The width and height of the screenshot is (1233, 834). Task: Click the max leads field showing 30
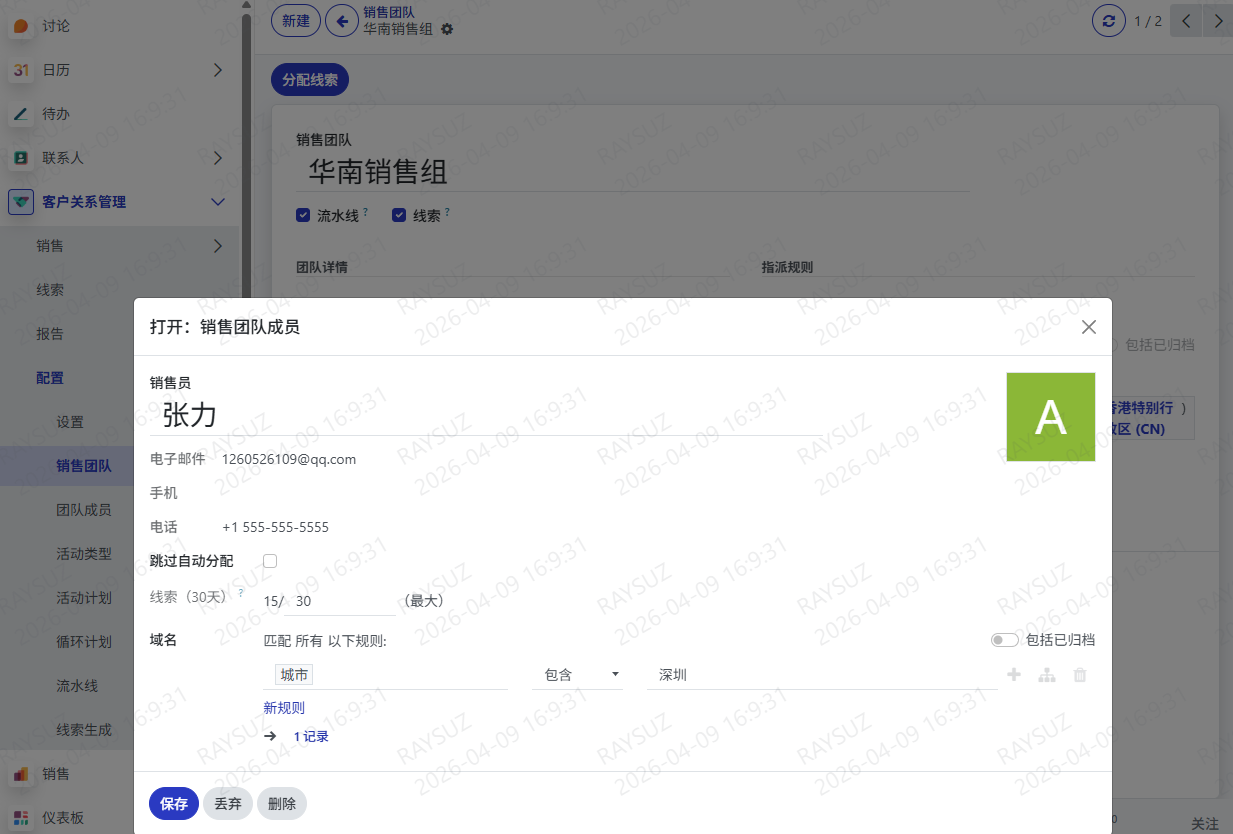click(x=340, y=601)
